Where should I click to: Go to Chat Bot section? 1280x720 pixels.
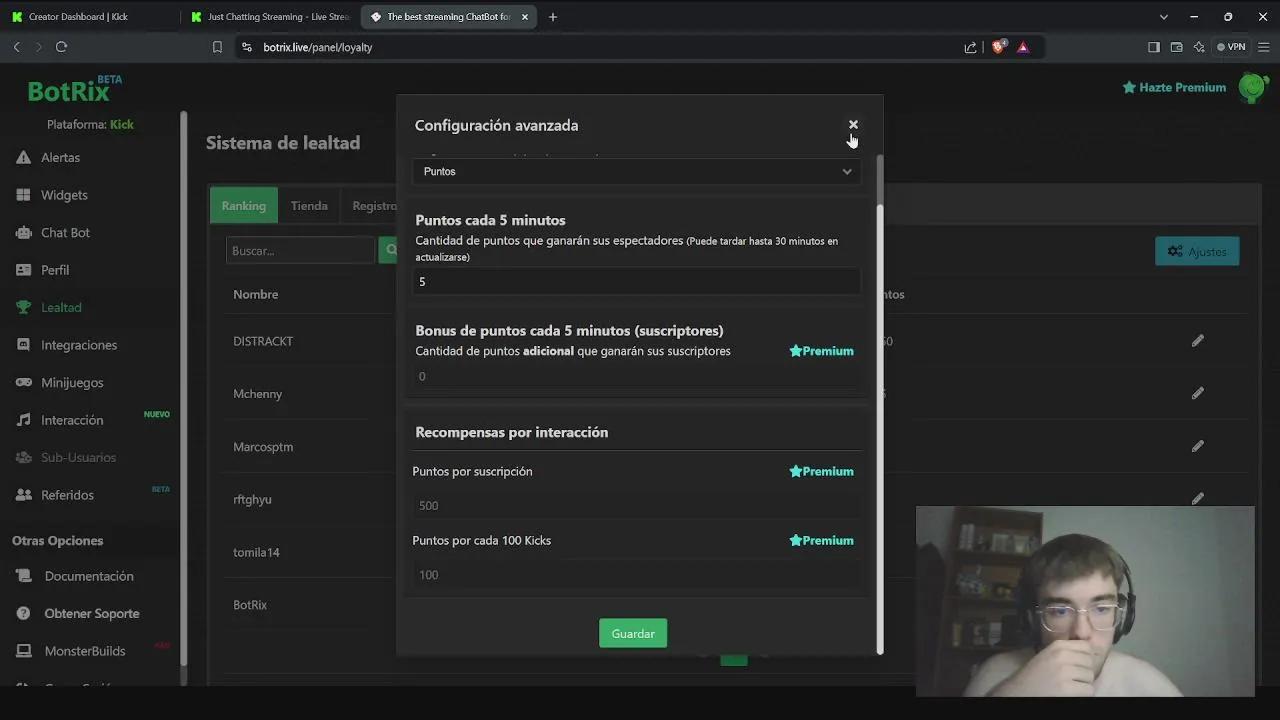pyautogui.click(x=65, y=233)
